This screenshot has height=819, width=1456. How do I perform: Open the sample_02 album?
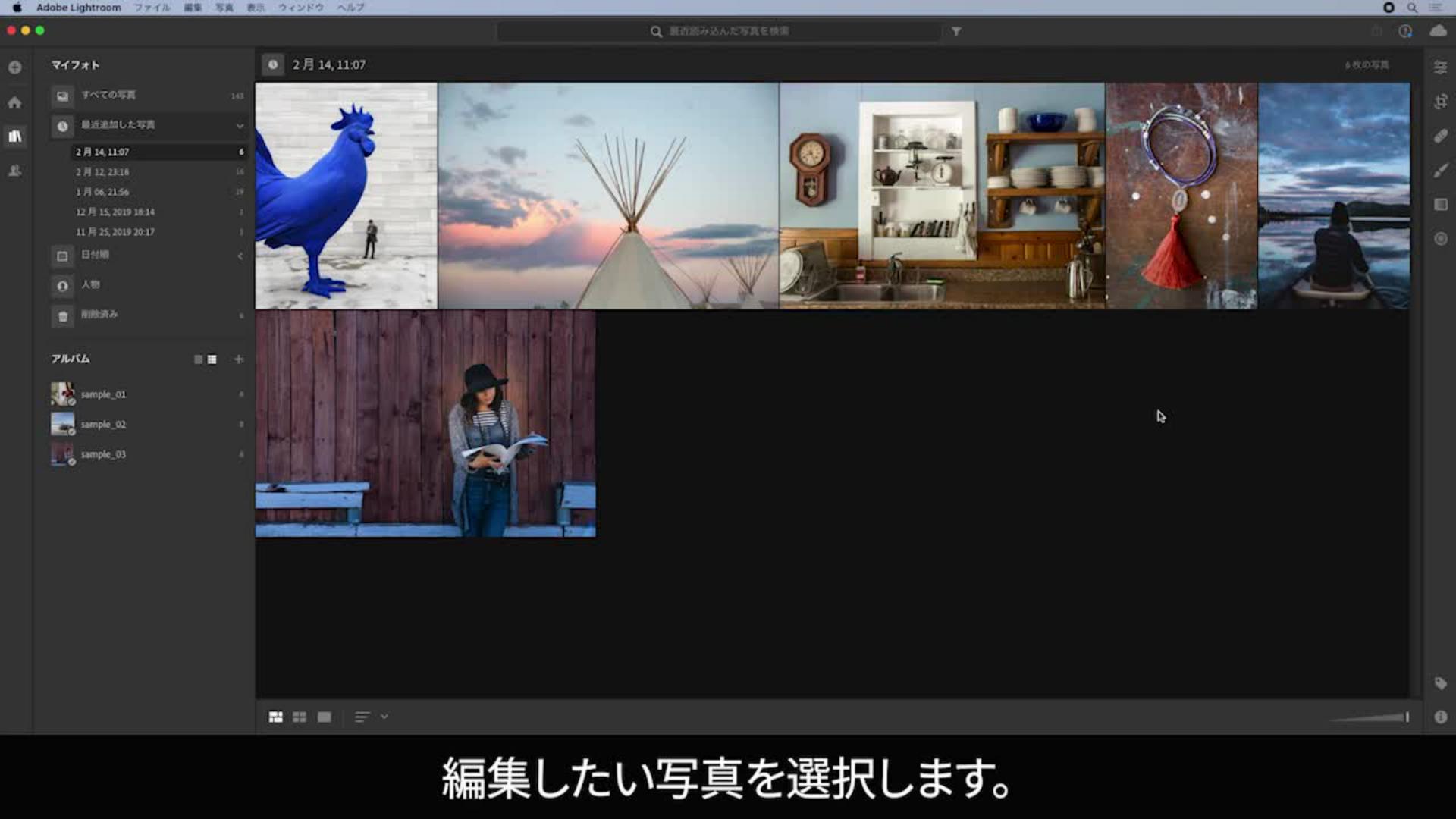click(103, 425)
